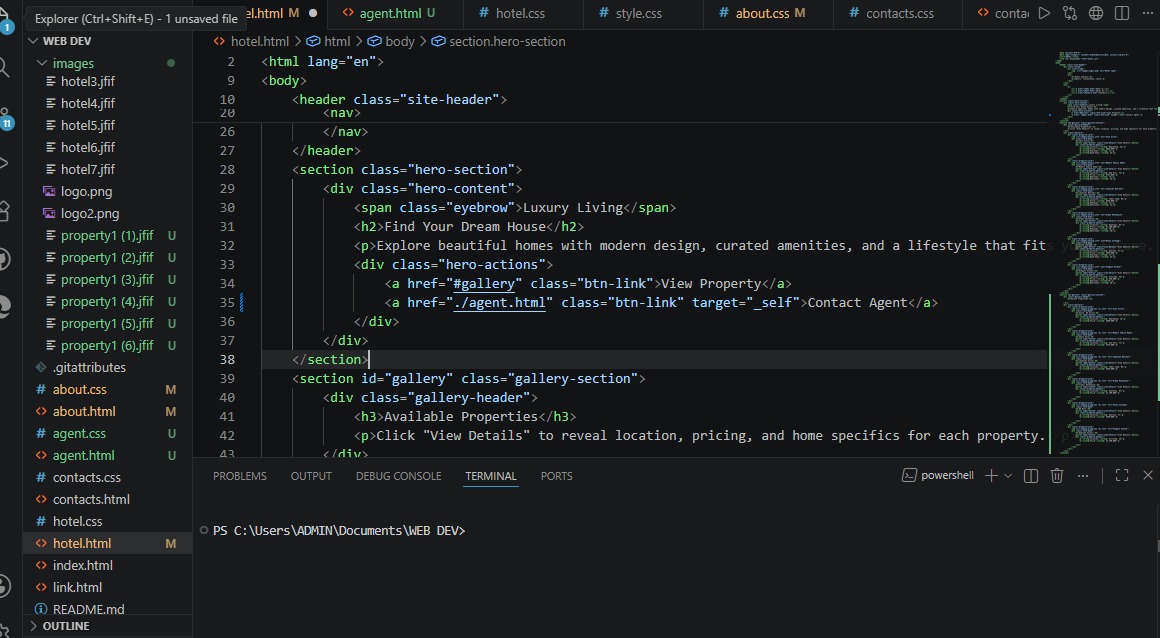Click section.hero-section breadcrumb
This screenshot has width=1160, height=638.
point(499,41)
